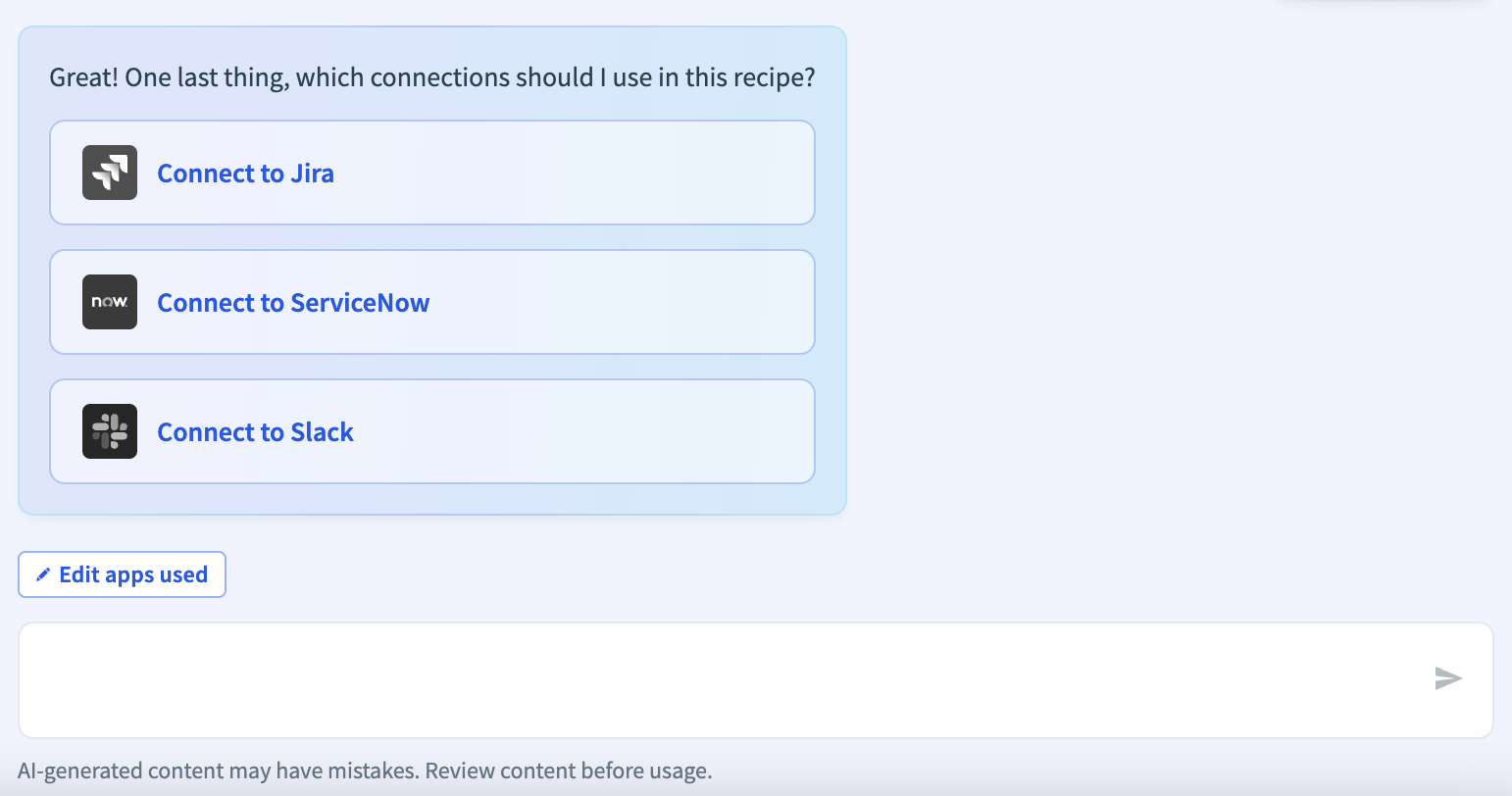Click the send button to submit message
Screen dimensions: 1512x796
pyautogui.click(x=1448, y=678)
